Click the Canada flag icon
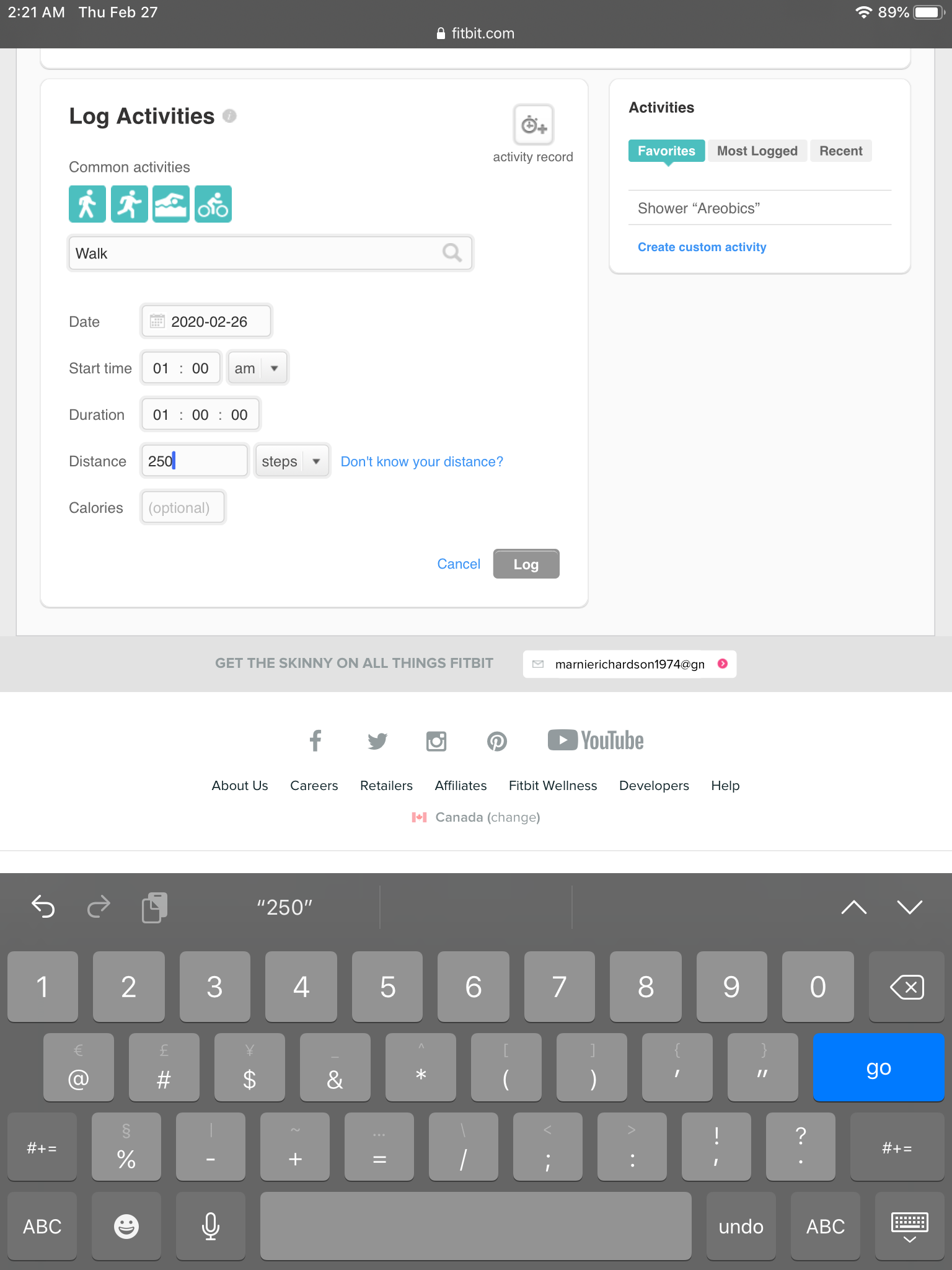This screenshot has width=952, height=1270. click(x=419, y=817)
